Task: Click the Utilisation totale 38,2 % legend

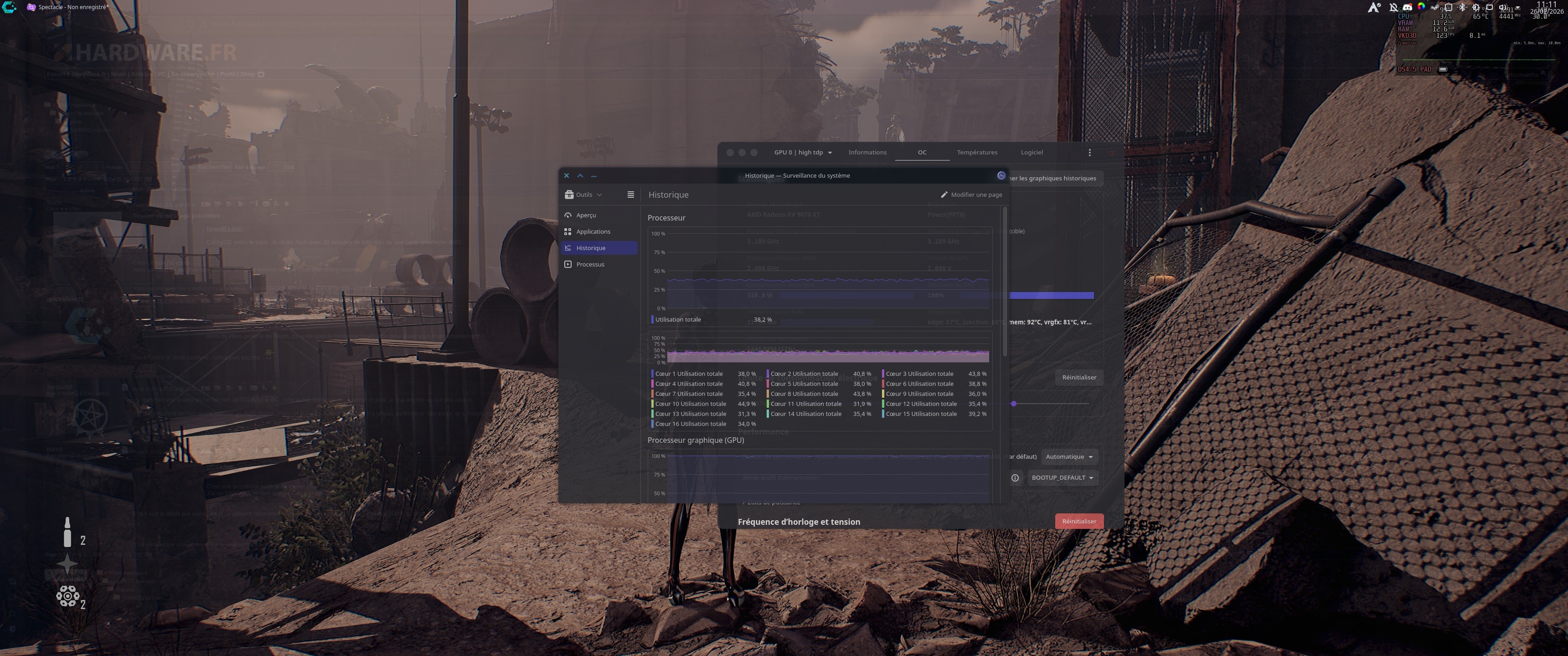Action: click(712, 320)
